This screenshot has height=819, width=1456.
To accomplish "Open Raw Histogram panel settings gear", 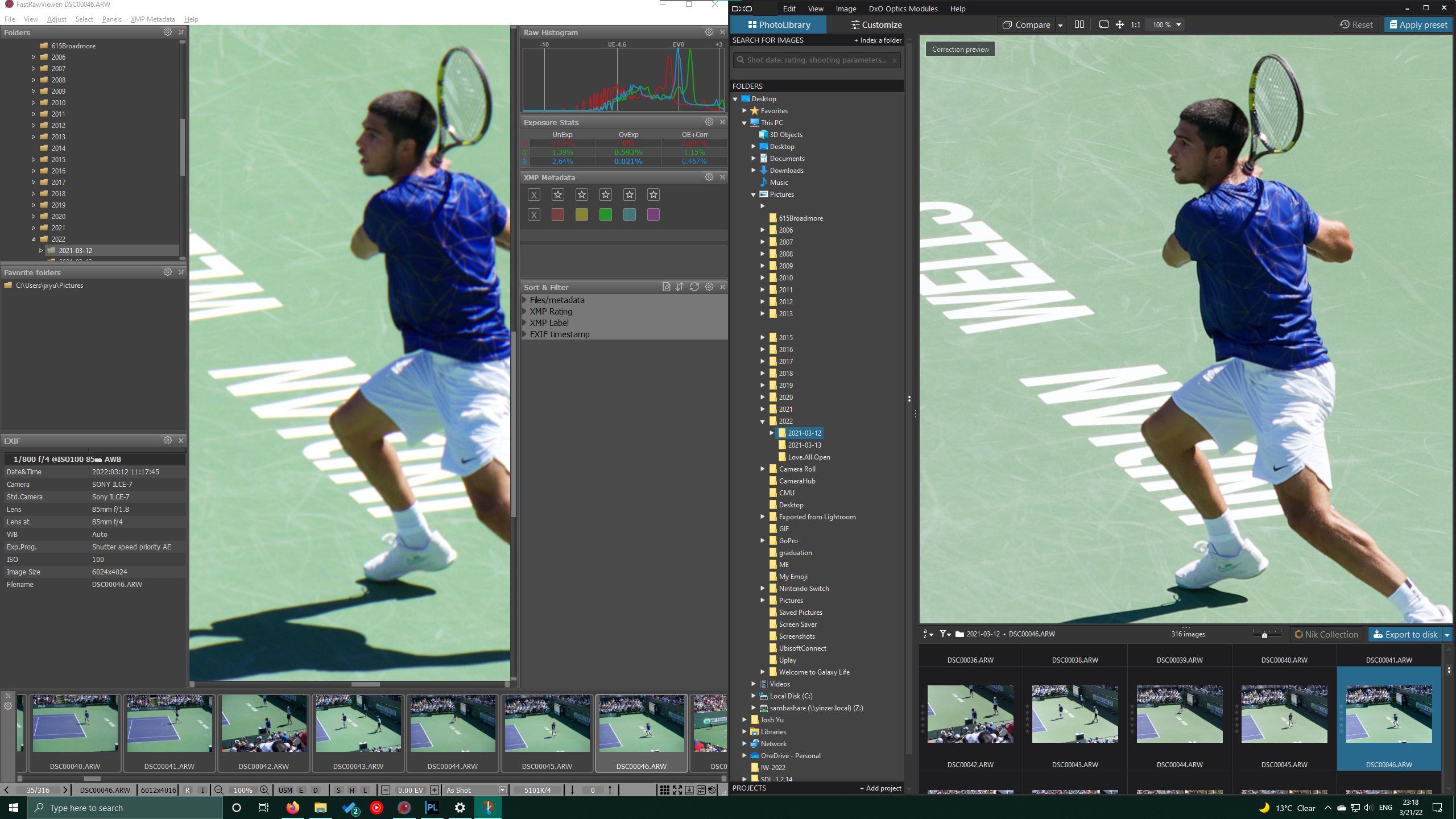I will 709,32.
